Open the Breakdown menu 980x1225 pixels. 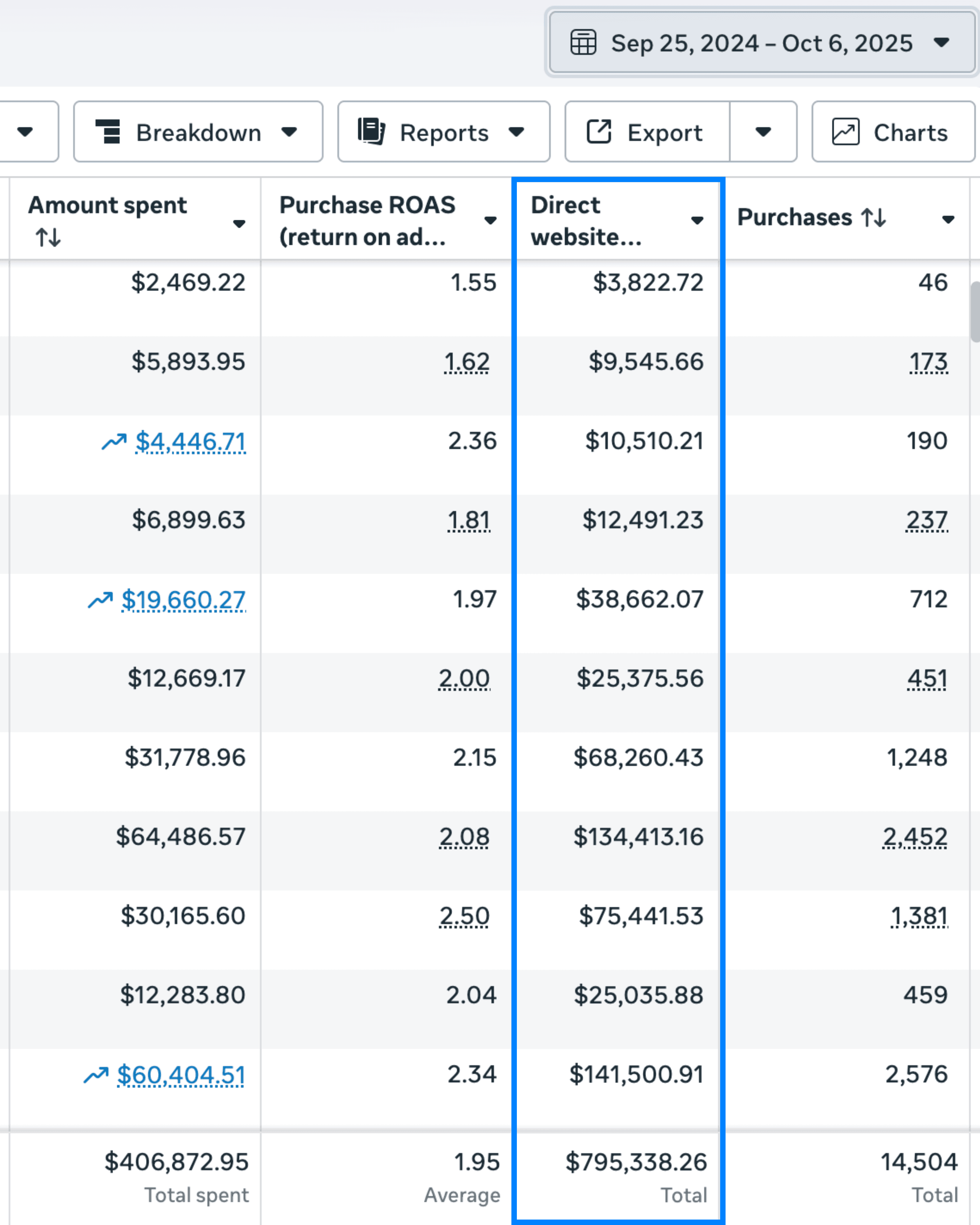[198, 132]
